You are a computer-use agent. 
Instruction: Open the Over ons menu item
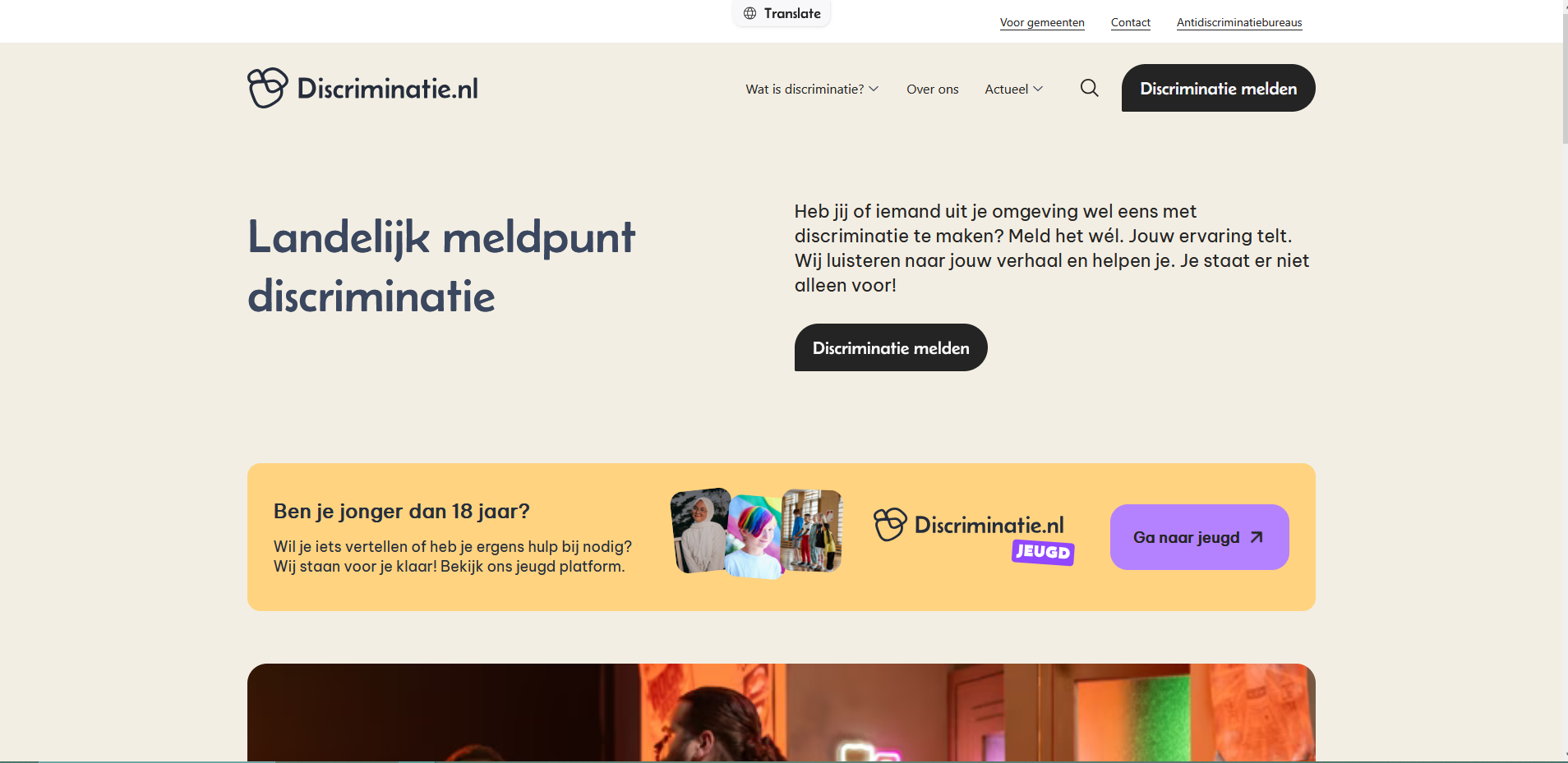932,89
